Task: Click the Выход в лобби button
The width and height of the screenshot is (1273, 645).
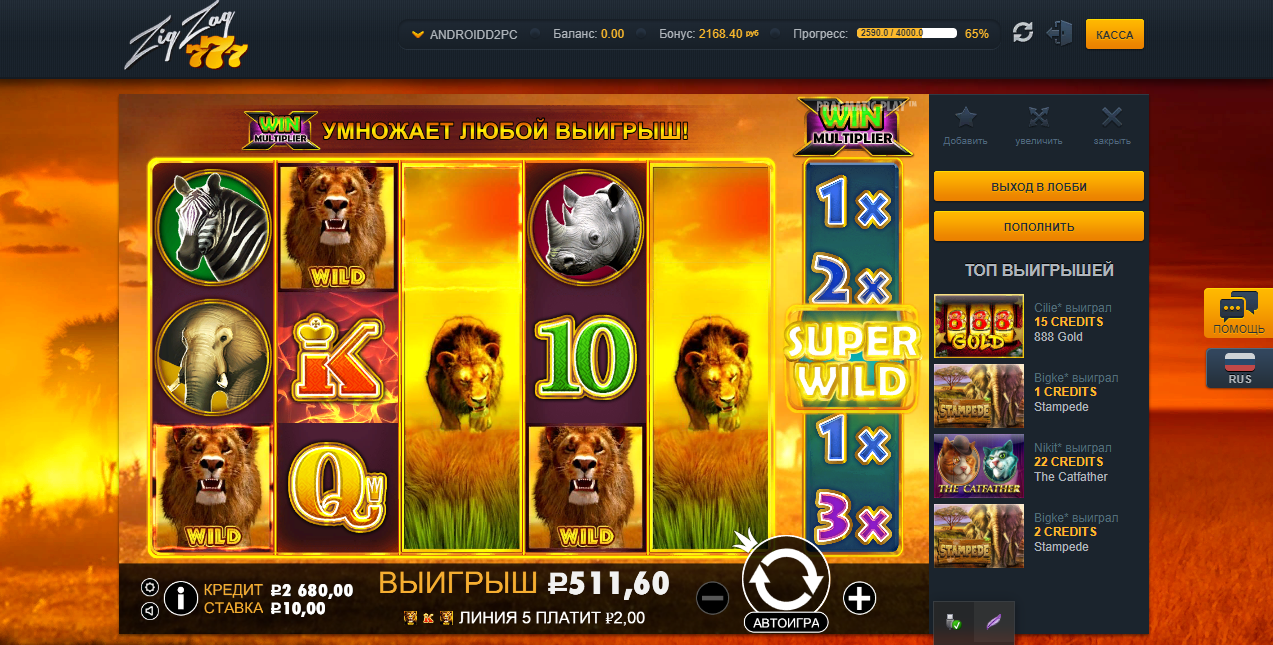Action: (x=1039, y=186)
